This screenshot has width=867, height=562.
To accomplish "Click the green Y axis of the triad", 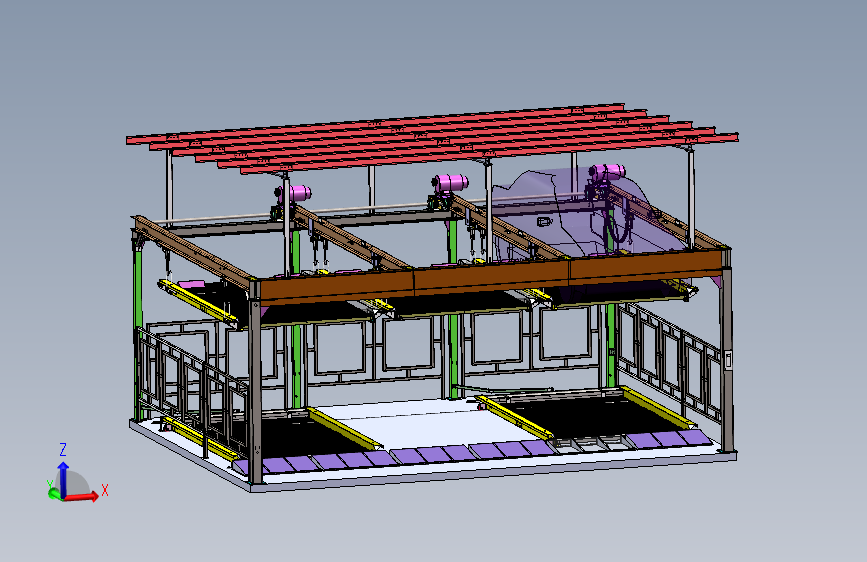I will (54, 492).
